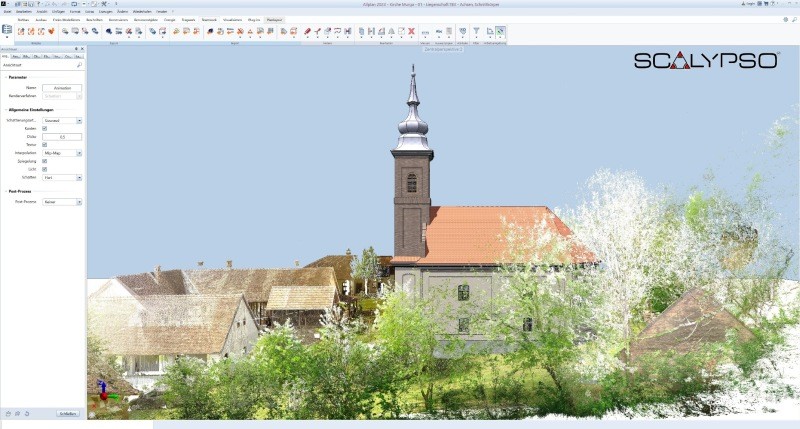Open the Einfügen menu

tap(58, 11)
